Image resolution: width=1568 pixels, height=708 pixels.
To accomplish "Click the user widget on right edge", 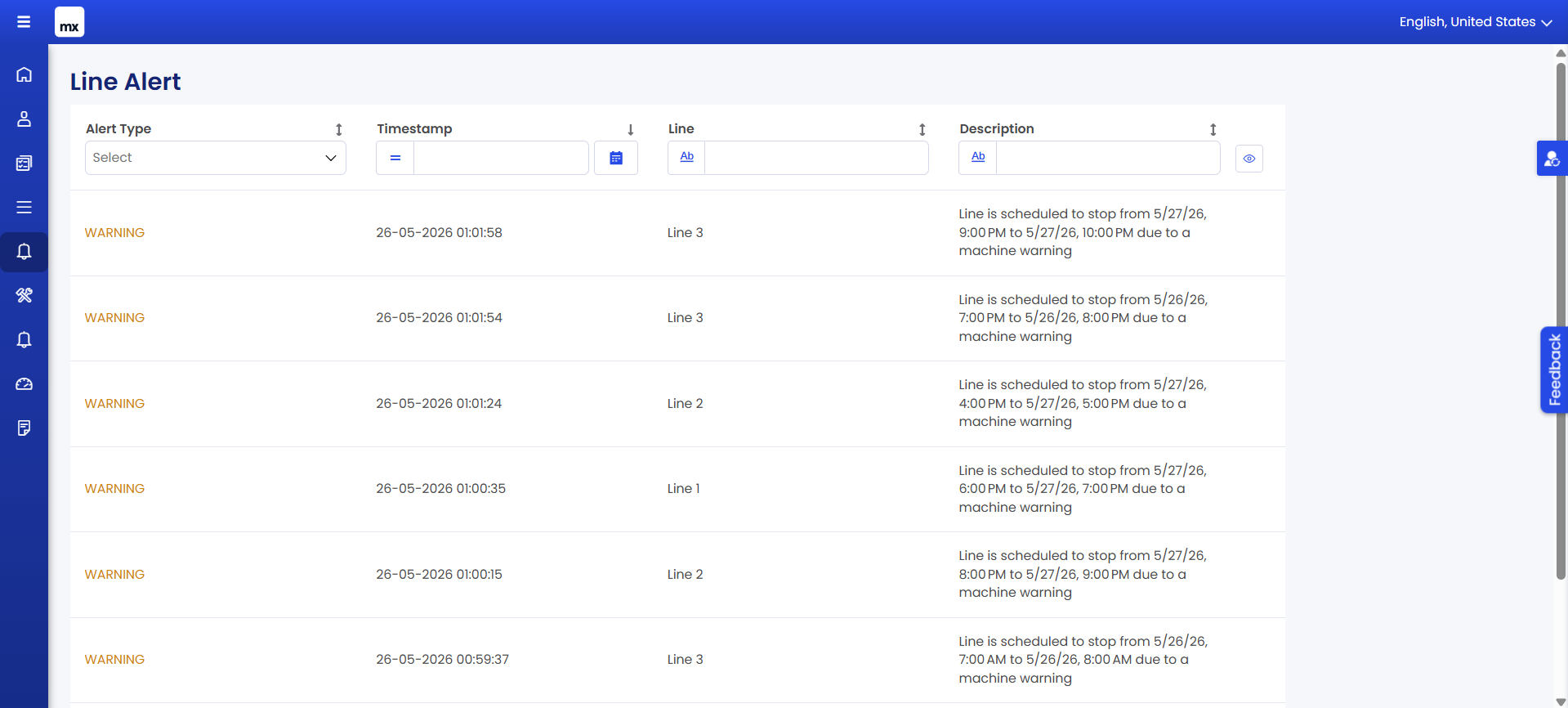I will click(x=1552, y=159).
